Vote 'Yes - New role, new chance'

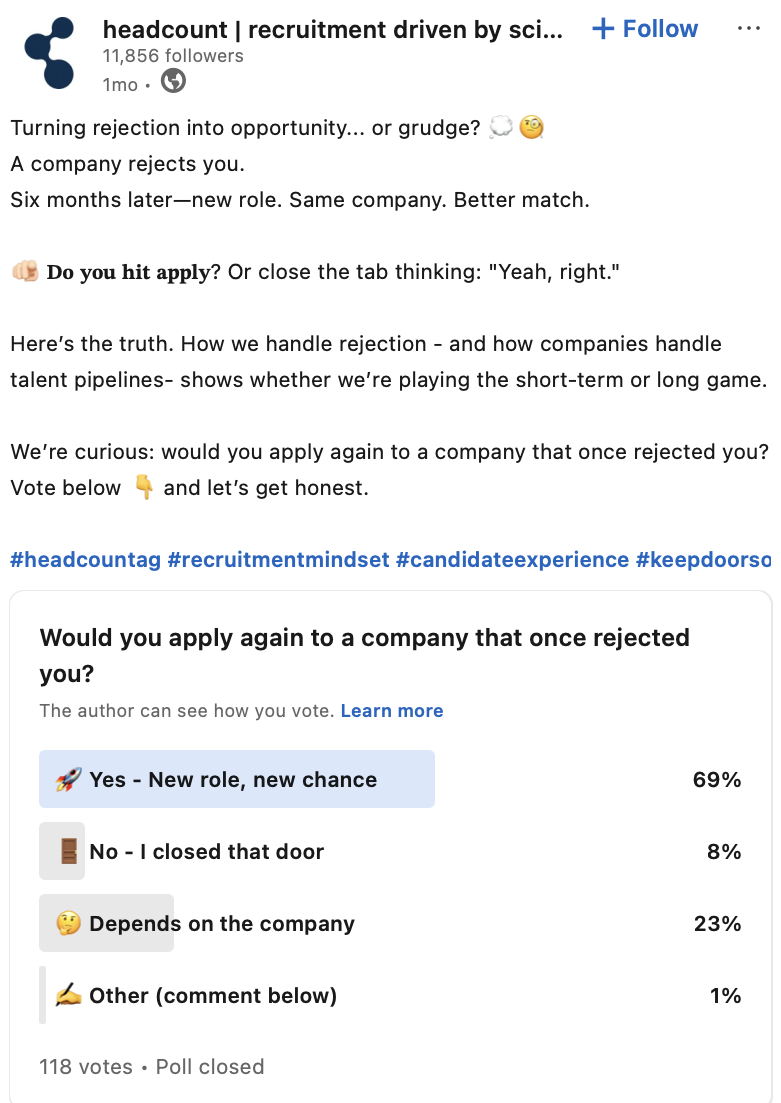point(236,778)
